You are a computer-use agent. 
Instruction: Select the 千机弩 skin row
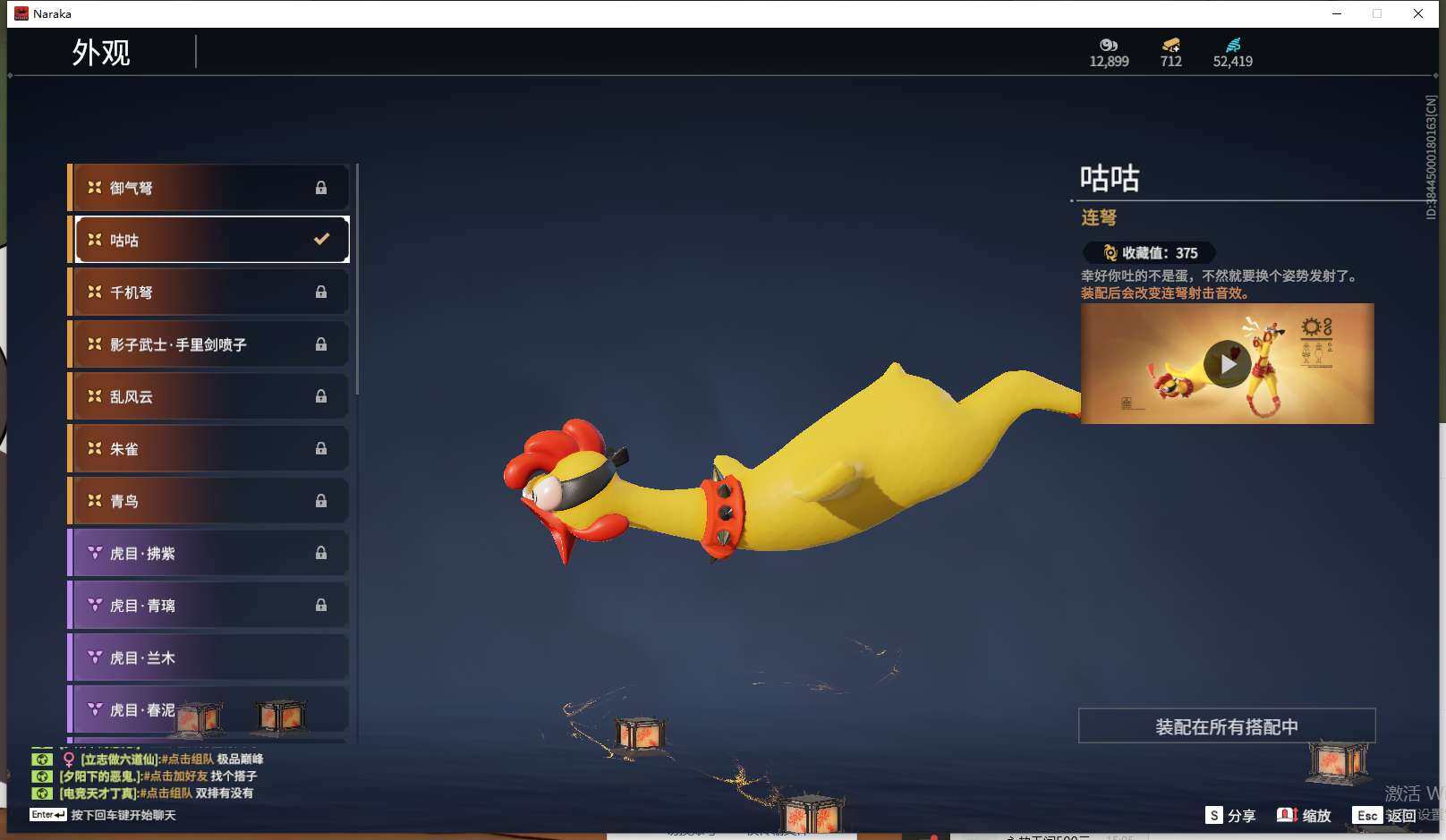208,292
